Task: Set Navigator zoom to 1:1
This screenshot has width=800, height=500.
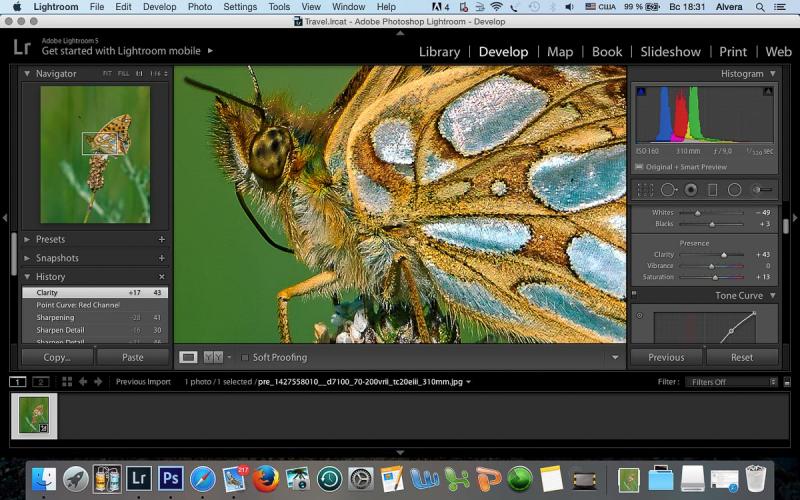Action: pyautogui.click(x=139, y=73)
